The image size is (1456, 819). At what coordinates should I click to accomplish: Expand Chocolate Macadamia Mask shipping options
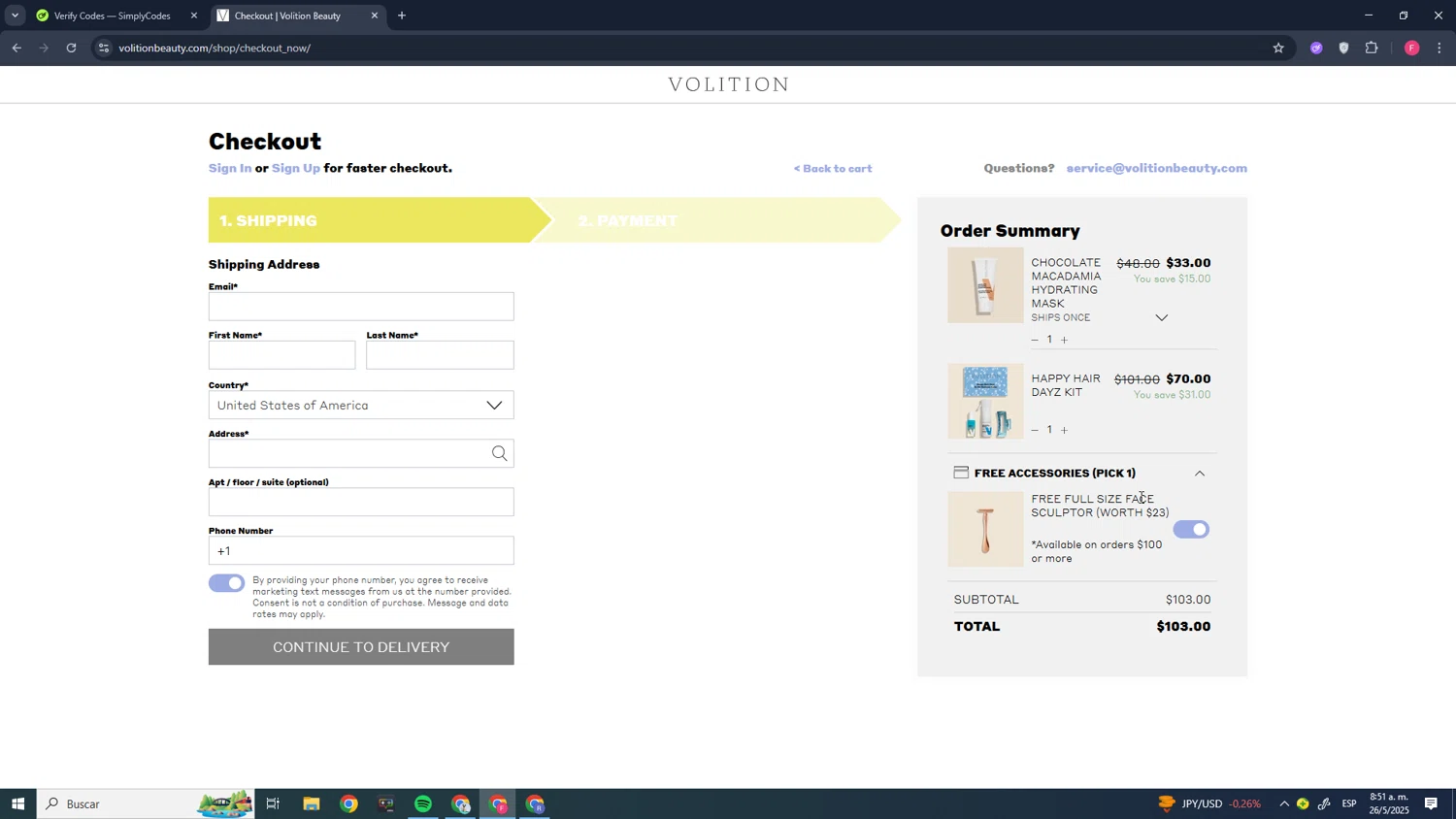pos(1162,318)
